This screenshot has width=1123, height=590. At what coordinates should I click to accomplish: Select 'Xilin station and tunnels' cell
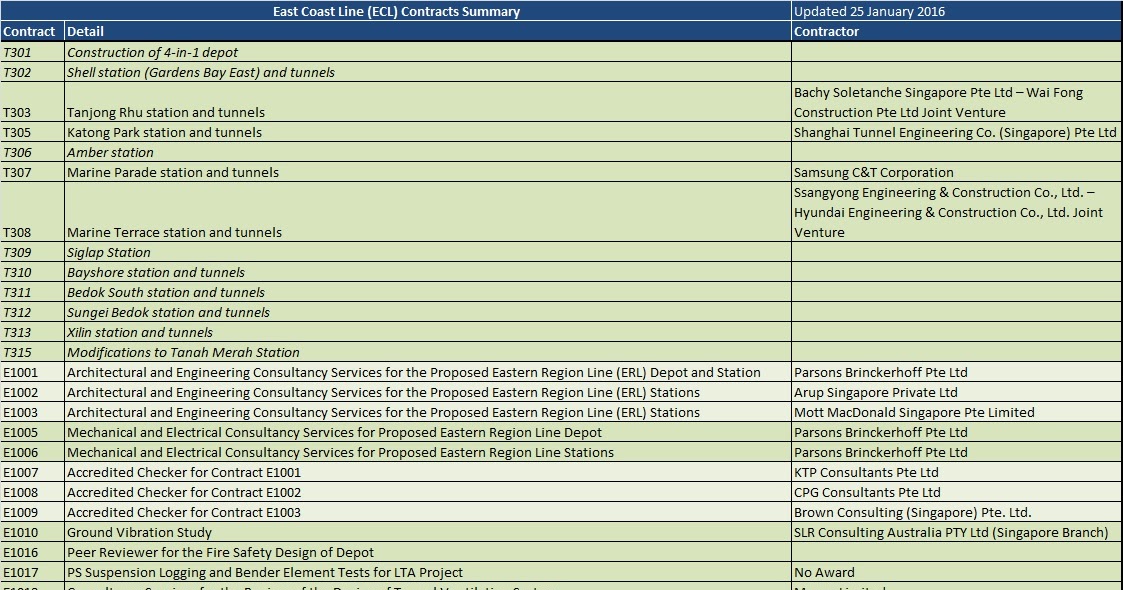(x=428, y=333)
